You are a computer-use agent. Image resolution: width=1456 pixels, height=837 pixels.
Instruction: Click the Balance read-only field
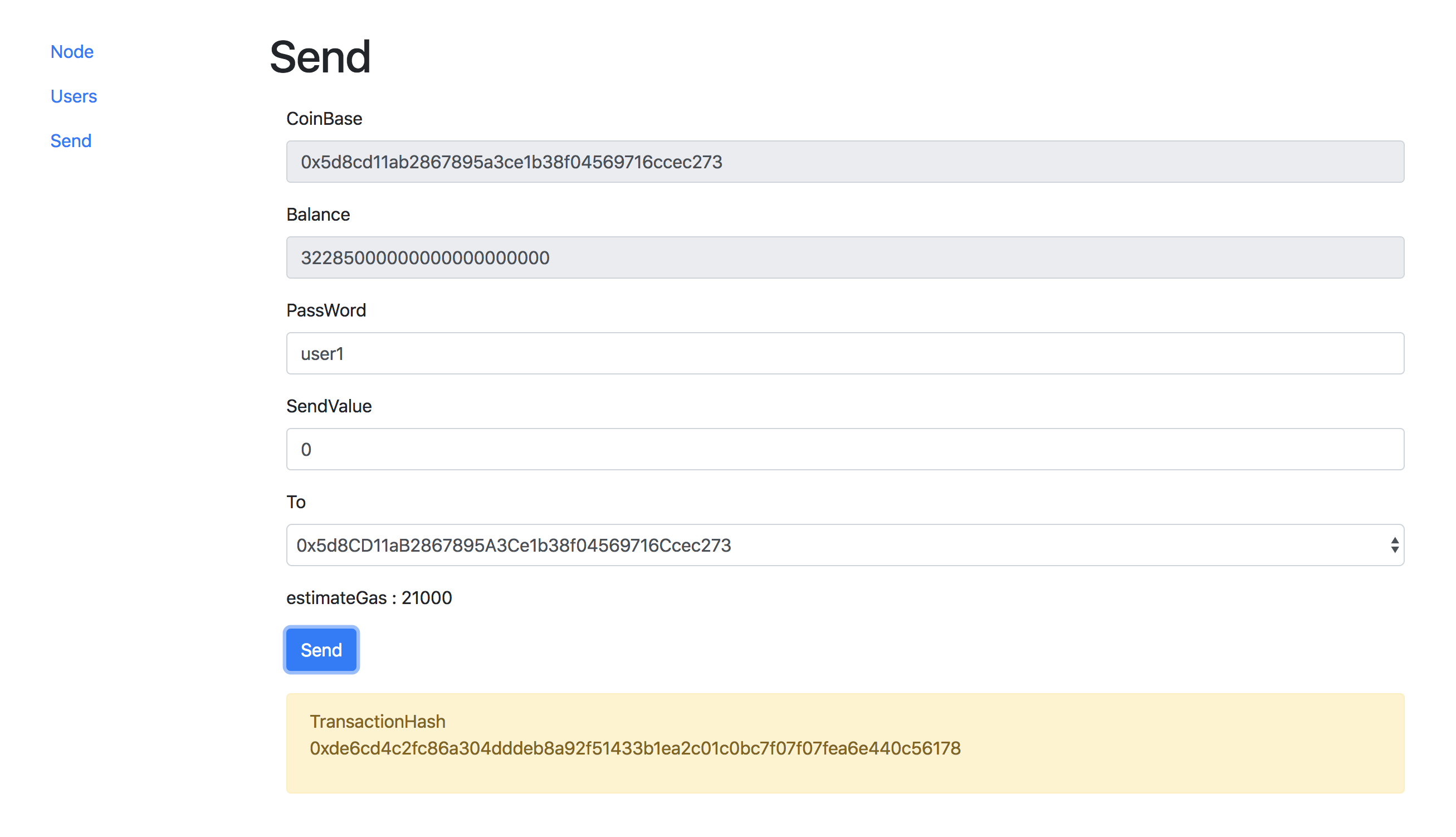[845, 257]
